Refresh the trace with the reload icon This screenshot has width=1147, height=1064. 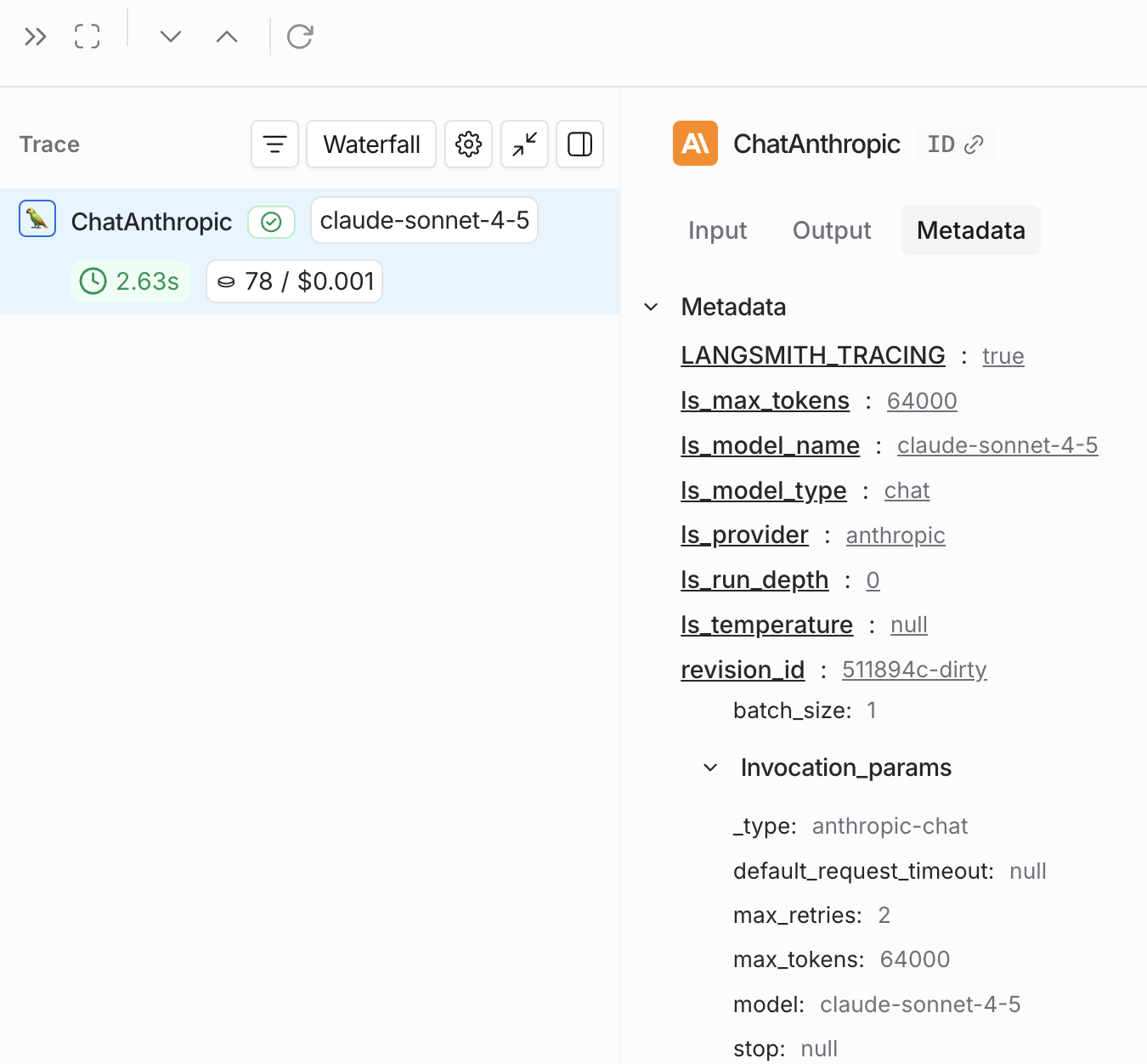299,37
